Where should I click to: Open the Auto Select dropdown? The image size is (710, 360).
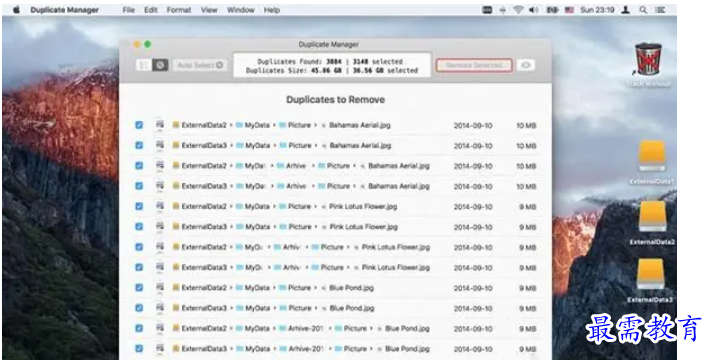tap(200, 65)
